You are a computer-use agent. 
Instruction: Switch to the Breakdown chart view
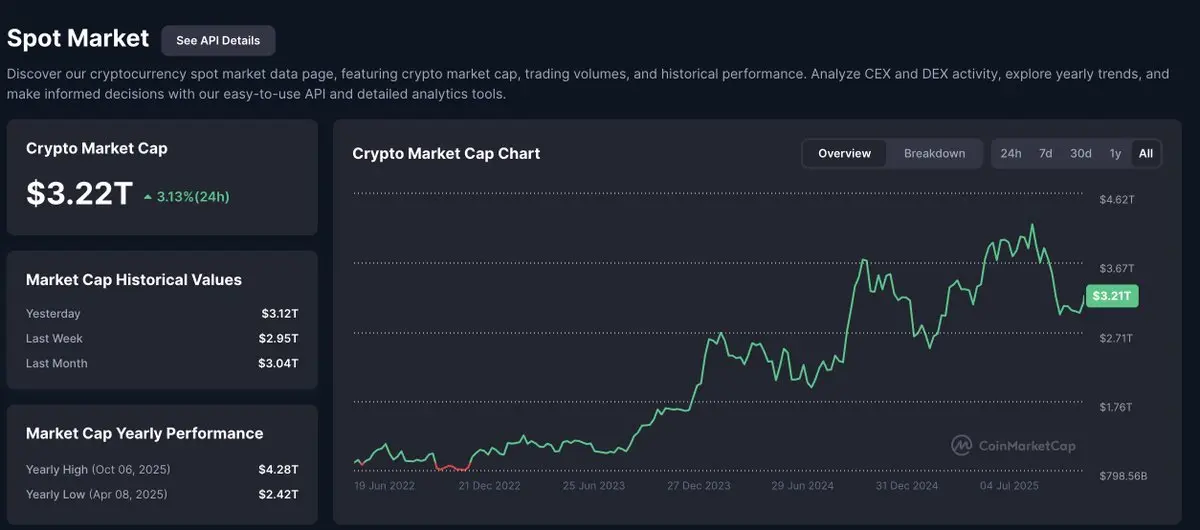(934, 153)
